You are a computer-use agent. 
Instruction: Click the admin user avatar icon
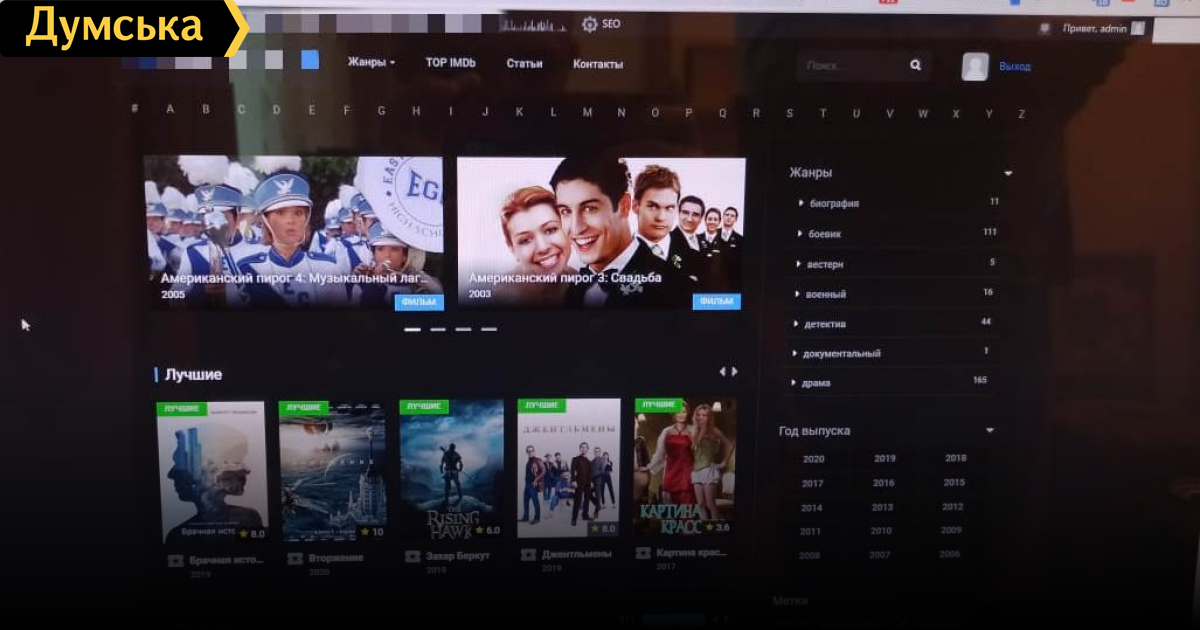click(x=974, y=67)
